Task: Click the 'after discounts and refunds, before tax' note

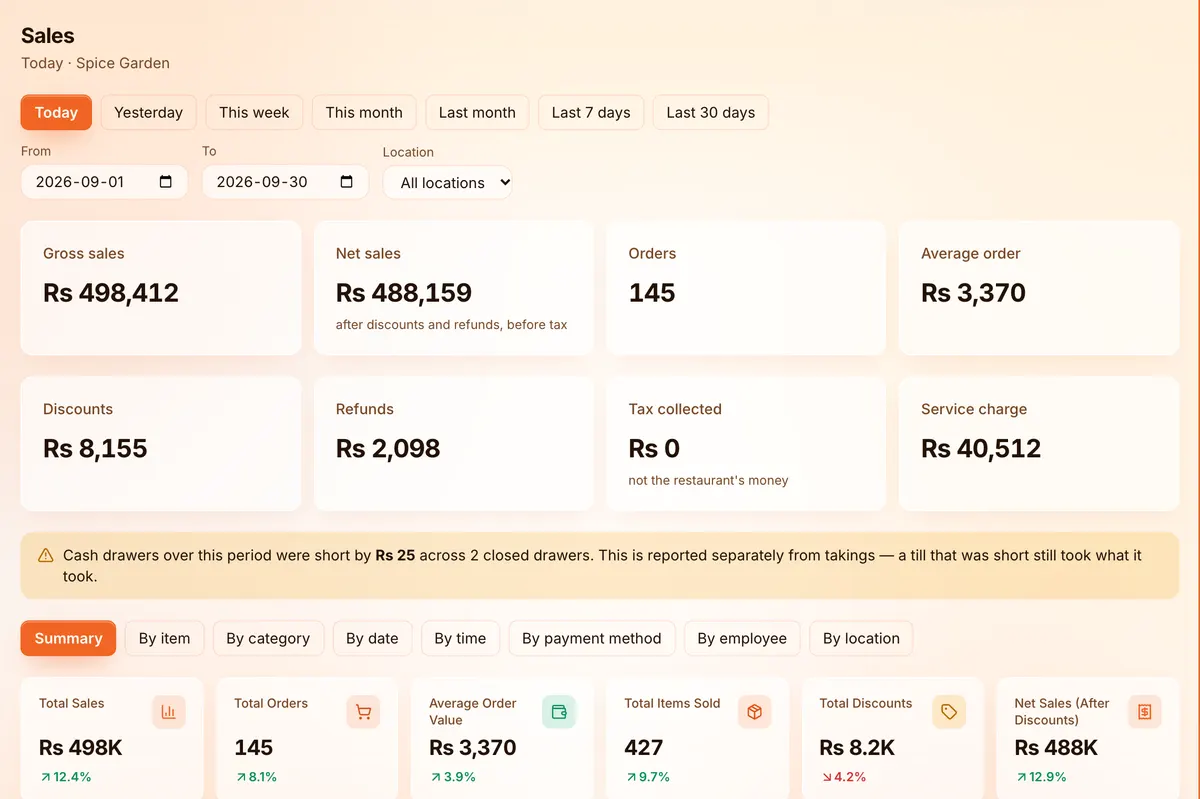Action: [451, 324]
